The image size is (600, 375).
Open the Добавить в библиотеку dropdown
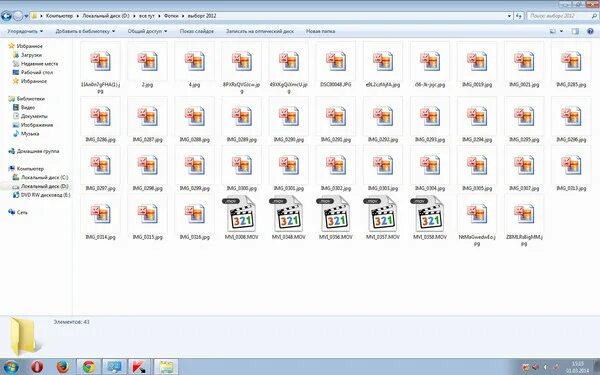coord(85,31)
